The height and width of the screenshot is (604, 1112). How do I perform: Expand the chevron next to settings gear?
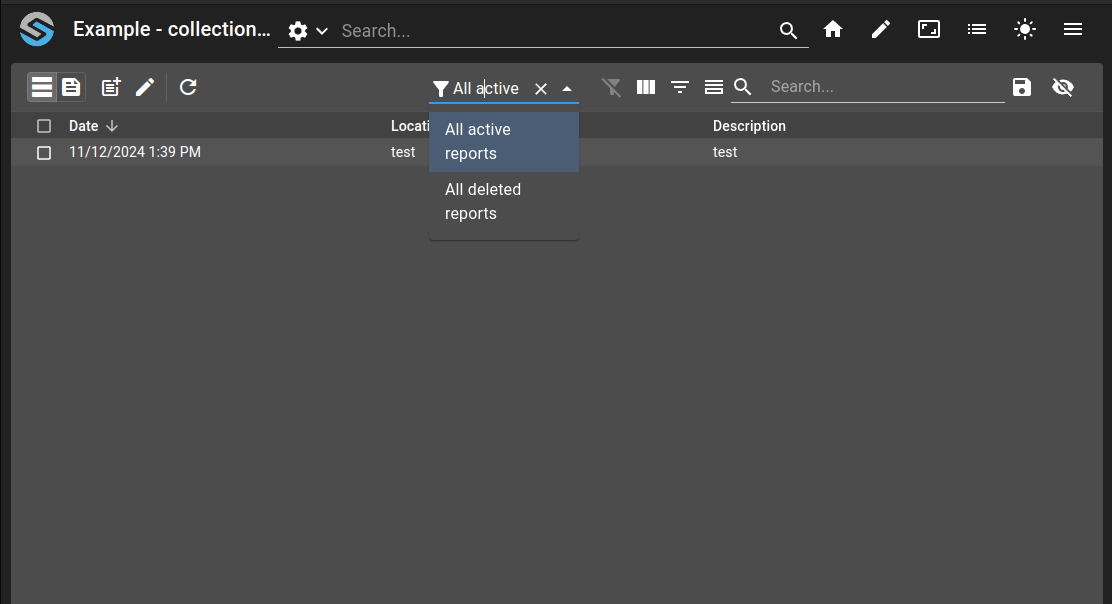[x=322, y=31]
